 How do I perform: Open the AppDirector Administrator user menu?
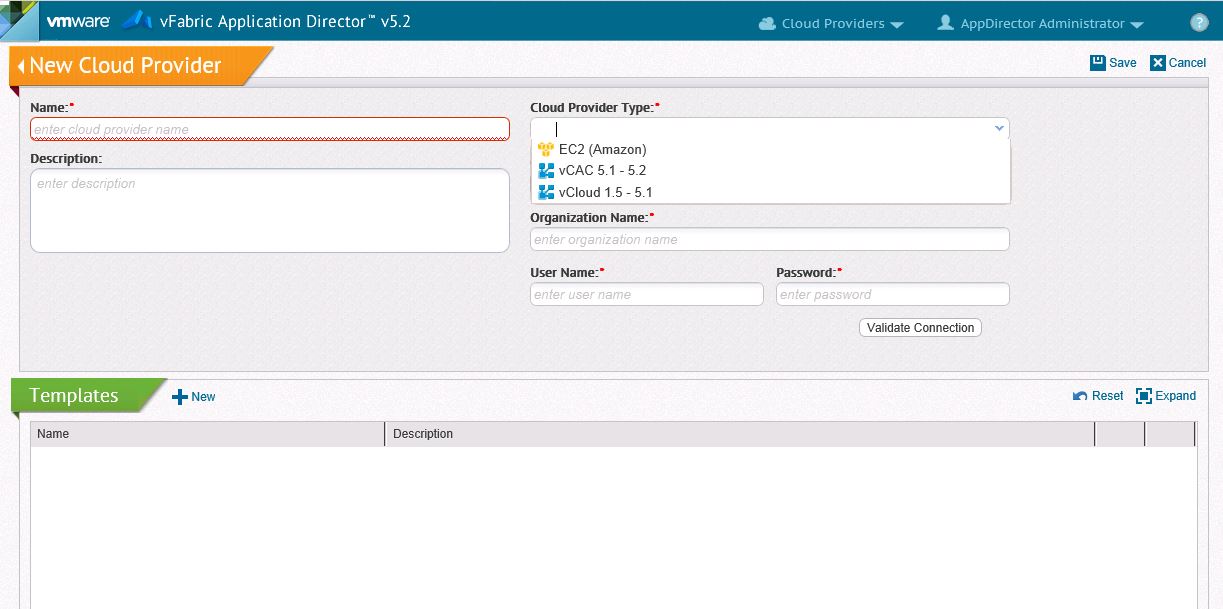(x=1040, y=23)
